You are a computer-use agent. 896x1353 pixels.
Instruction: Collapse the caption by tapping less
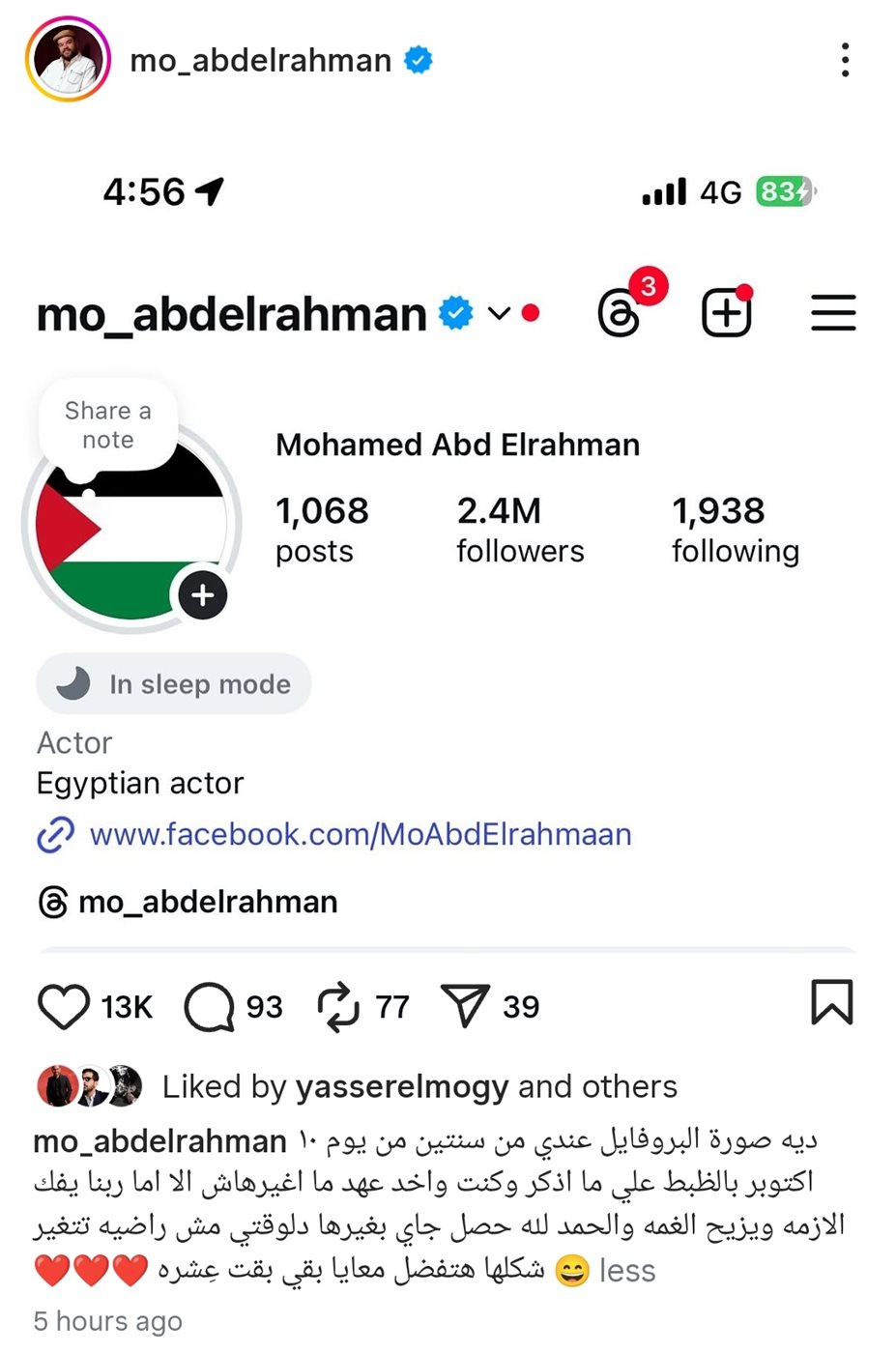[x=627, y=1270]
